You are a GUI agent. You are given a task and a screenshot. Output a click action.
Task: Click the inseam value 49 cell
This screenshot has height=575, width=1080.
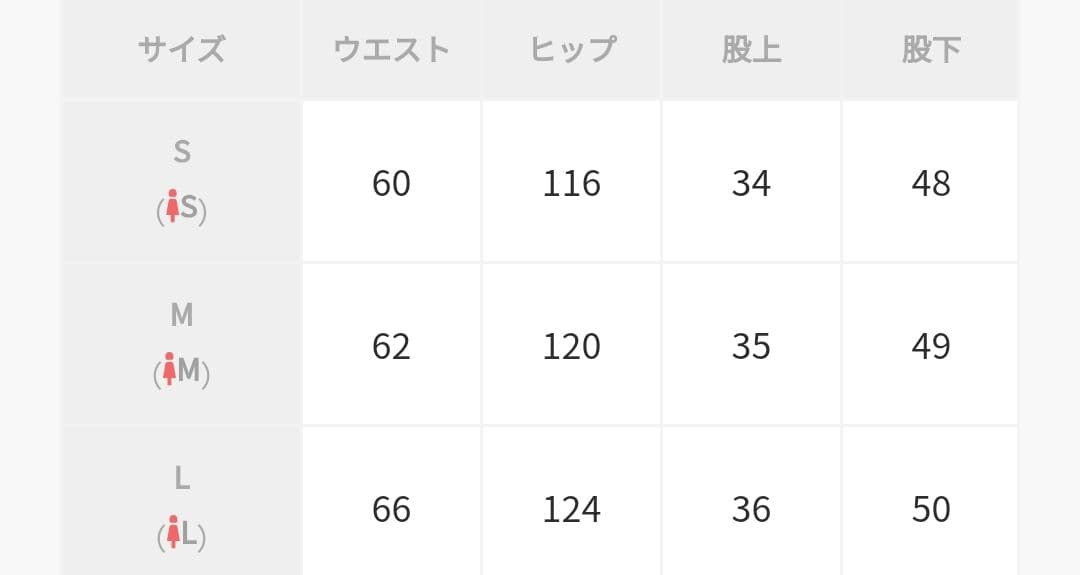click(x=930, y=344)
